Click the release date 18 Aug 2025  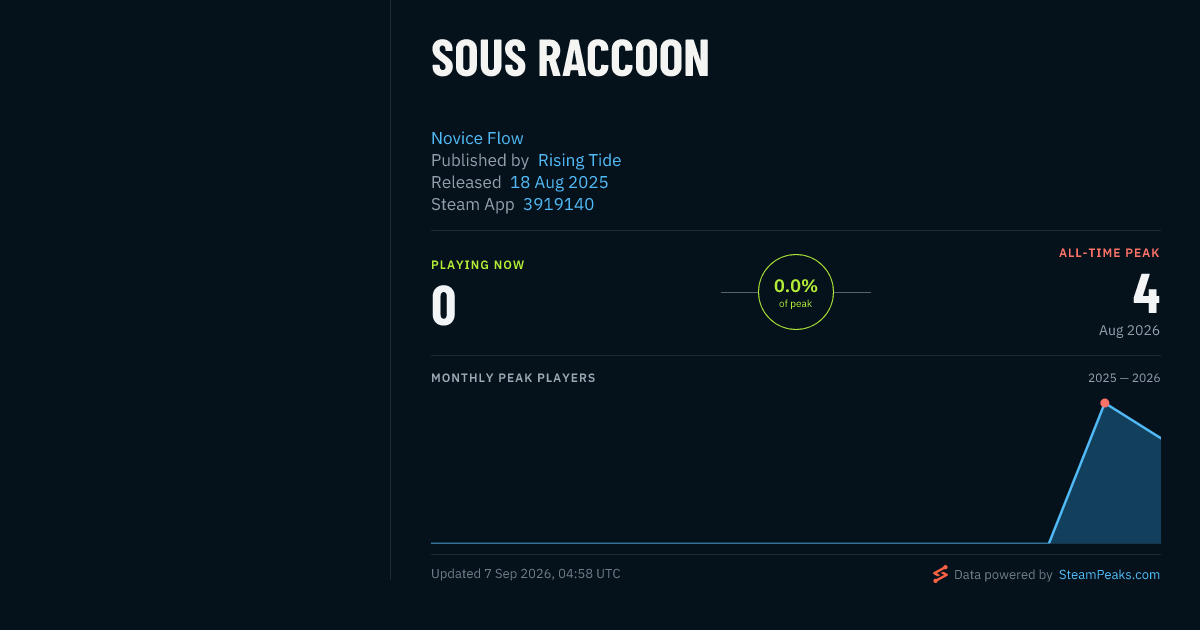pyautogui.click(x=559, y=182)
